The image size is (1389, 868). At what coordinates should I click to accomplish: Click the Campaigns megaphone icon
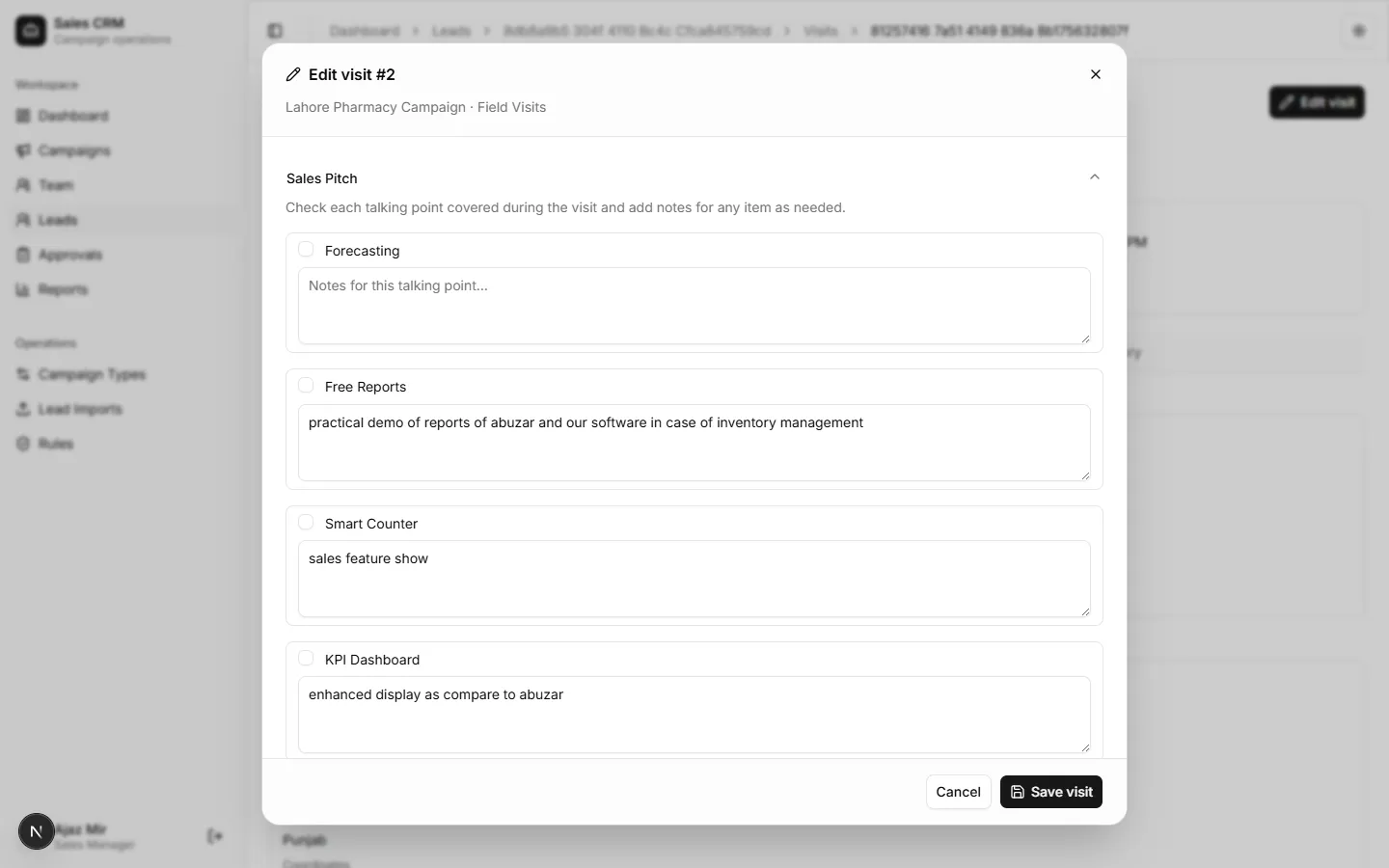[x=23, y=150]
